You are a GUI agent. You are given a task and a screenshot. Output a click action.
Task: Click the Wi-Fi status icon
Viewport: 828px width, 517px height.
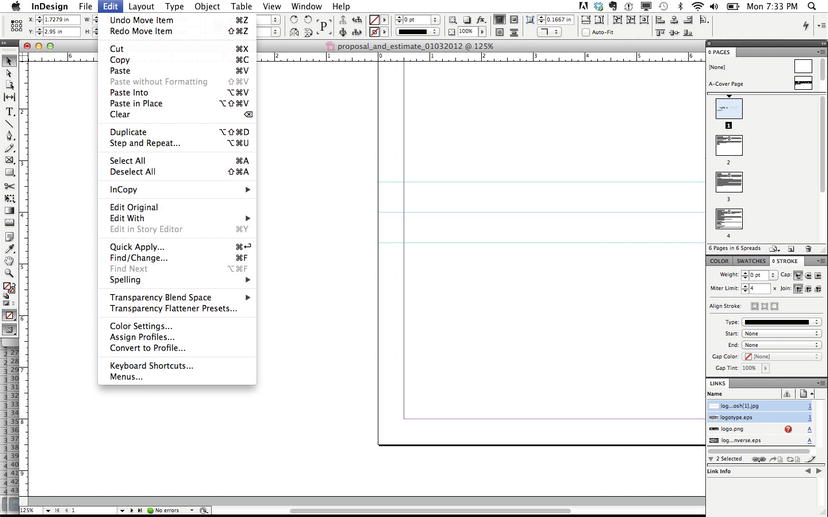coord(698,6)
